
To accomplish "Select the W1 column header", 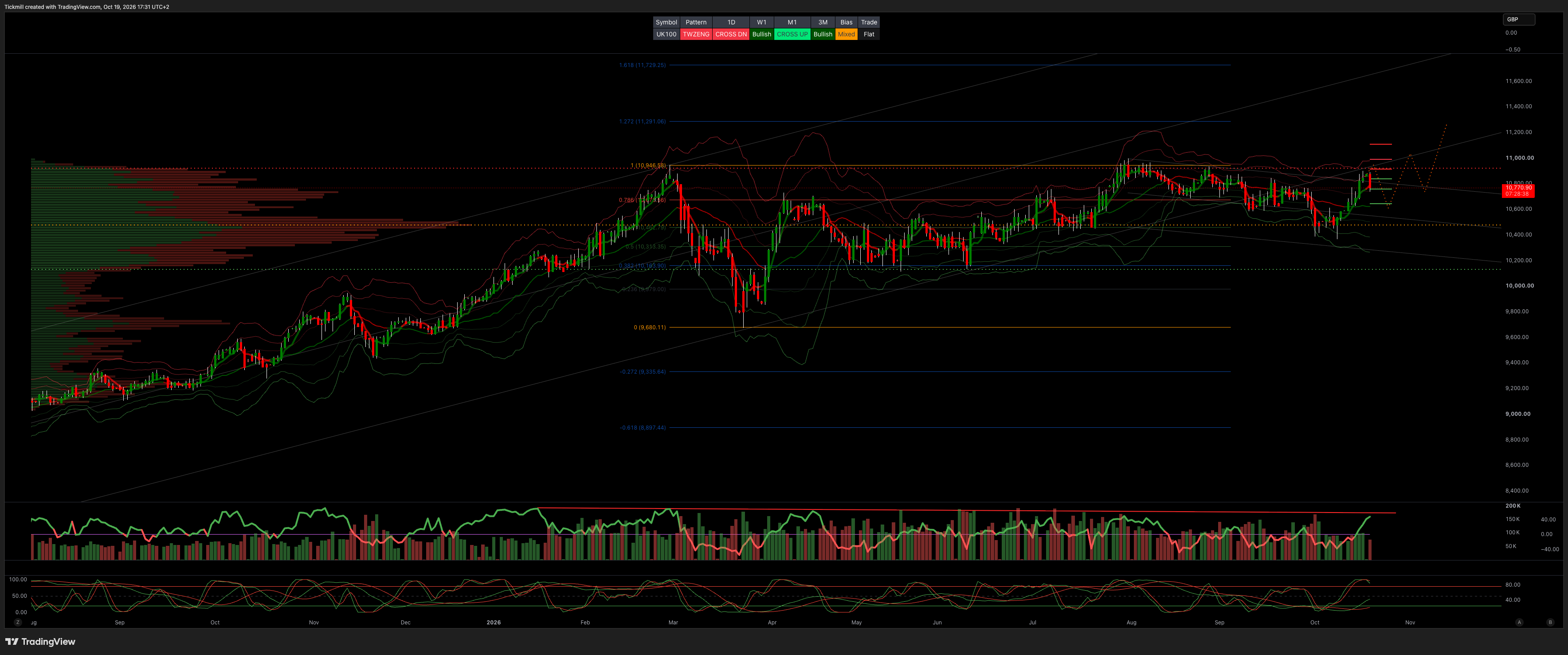I will coord(761,22).
